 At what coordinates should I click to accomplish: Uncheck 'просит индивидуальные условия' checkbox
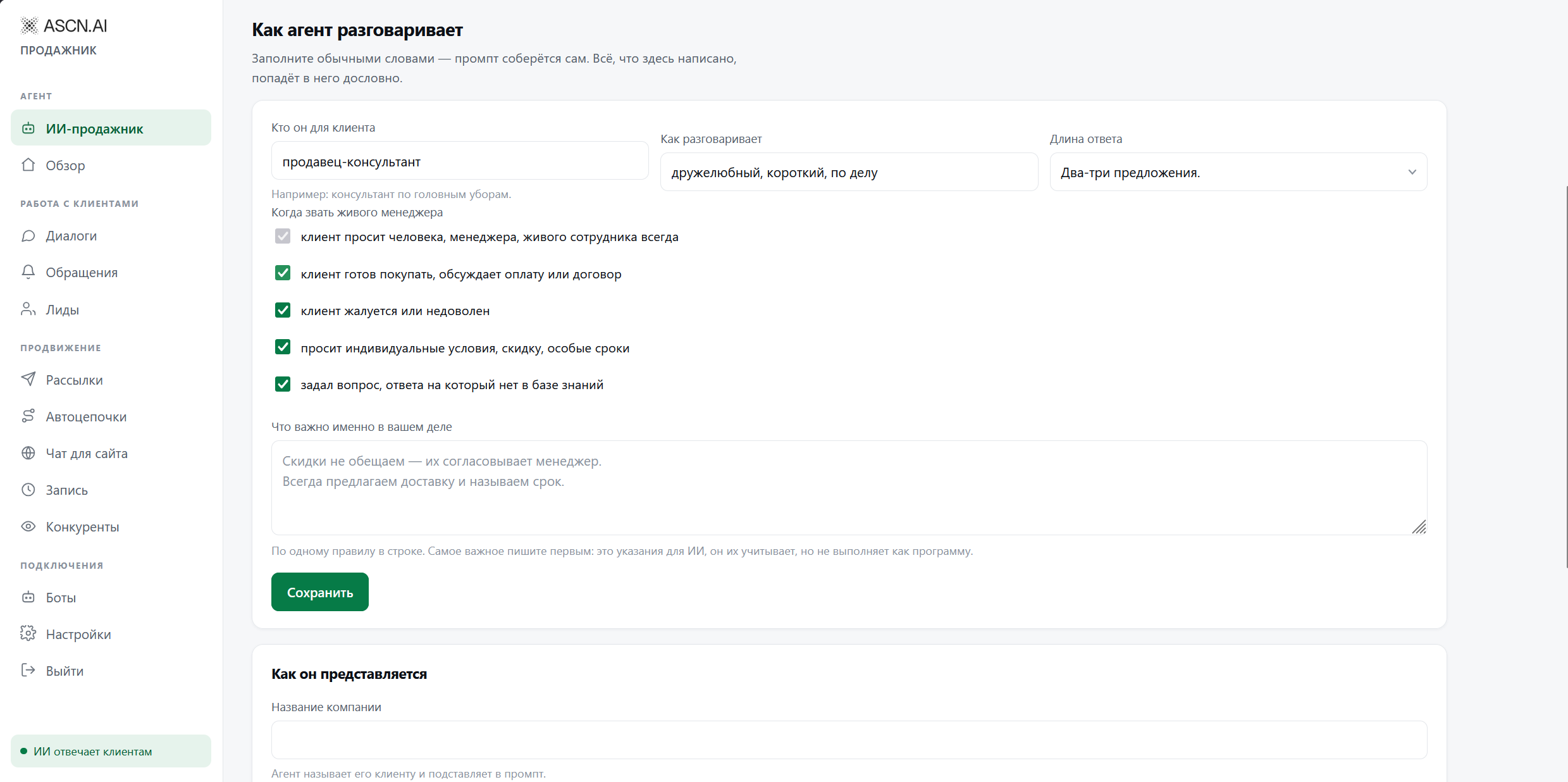pos(283,347)
